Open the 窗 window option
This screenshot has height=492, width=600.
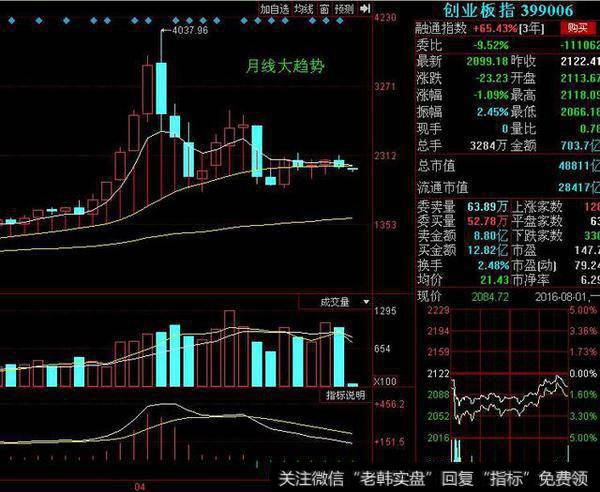324,9
